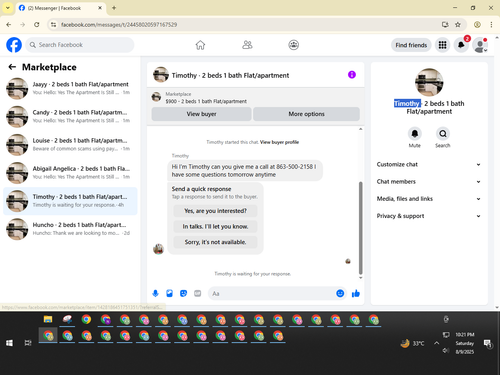
Task: Open File Explorer from the taskbar
Action: [48, 319]
